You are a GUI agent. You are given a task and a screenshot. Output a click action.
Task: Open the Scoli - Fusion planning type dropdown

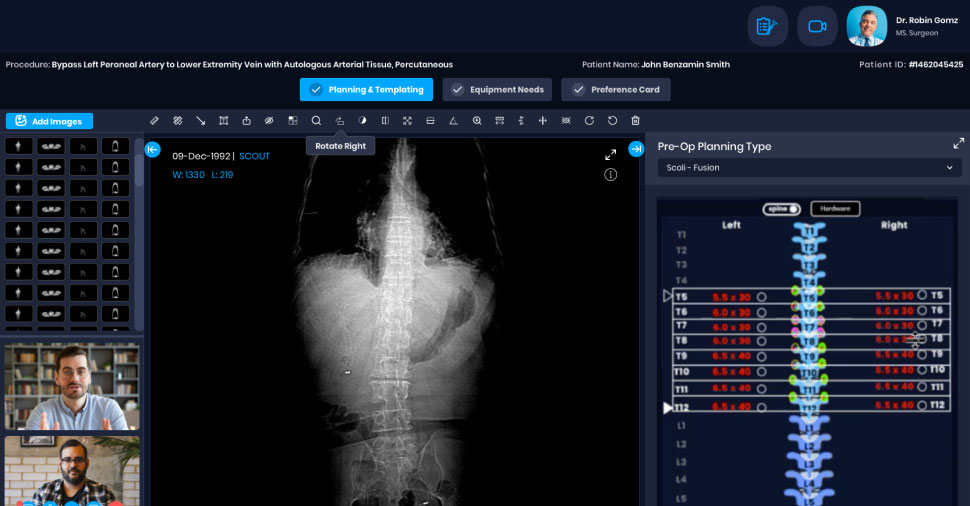coord(809,168)
